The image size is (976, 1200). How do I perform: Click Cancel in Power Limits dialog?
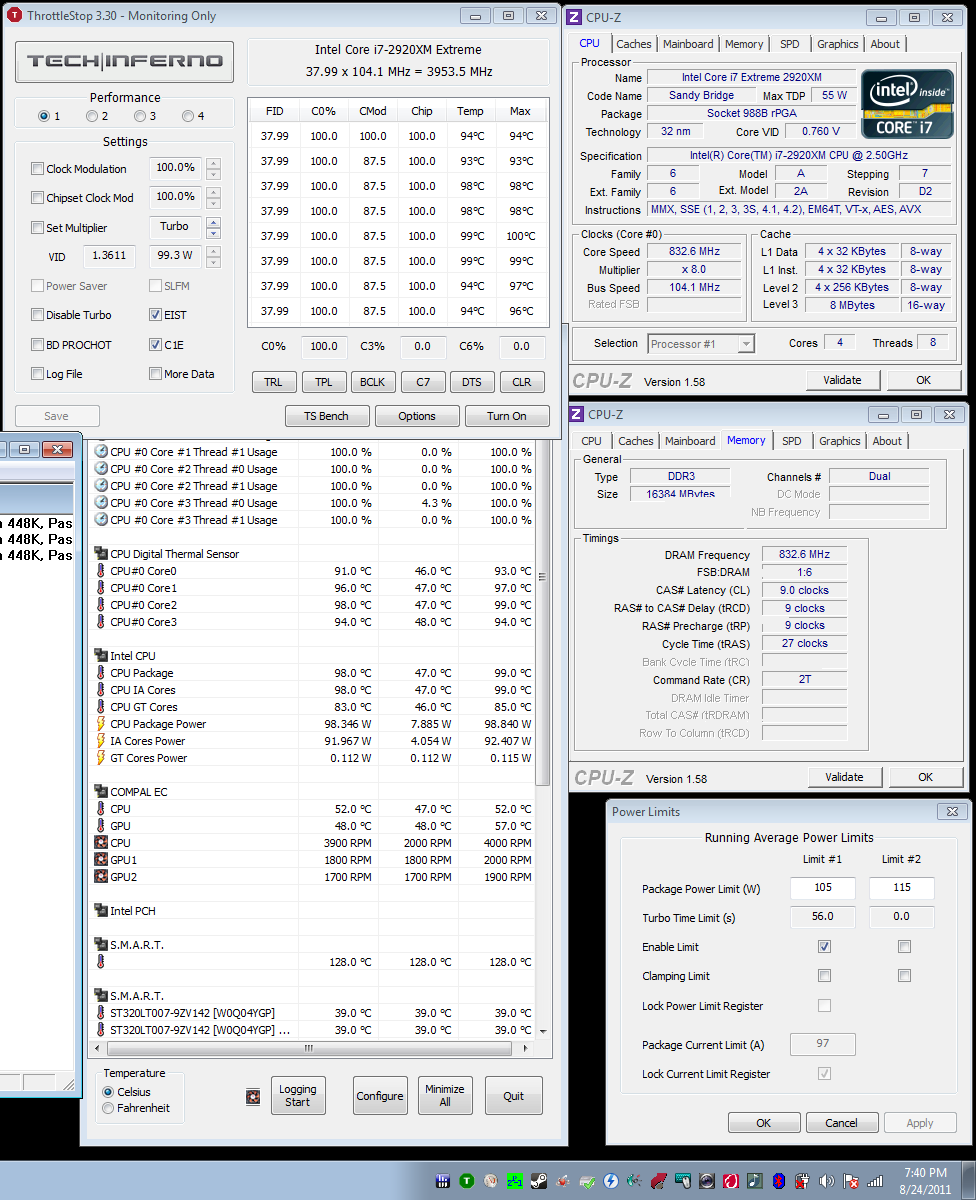tap(841, 1123)
